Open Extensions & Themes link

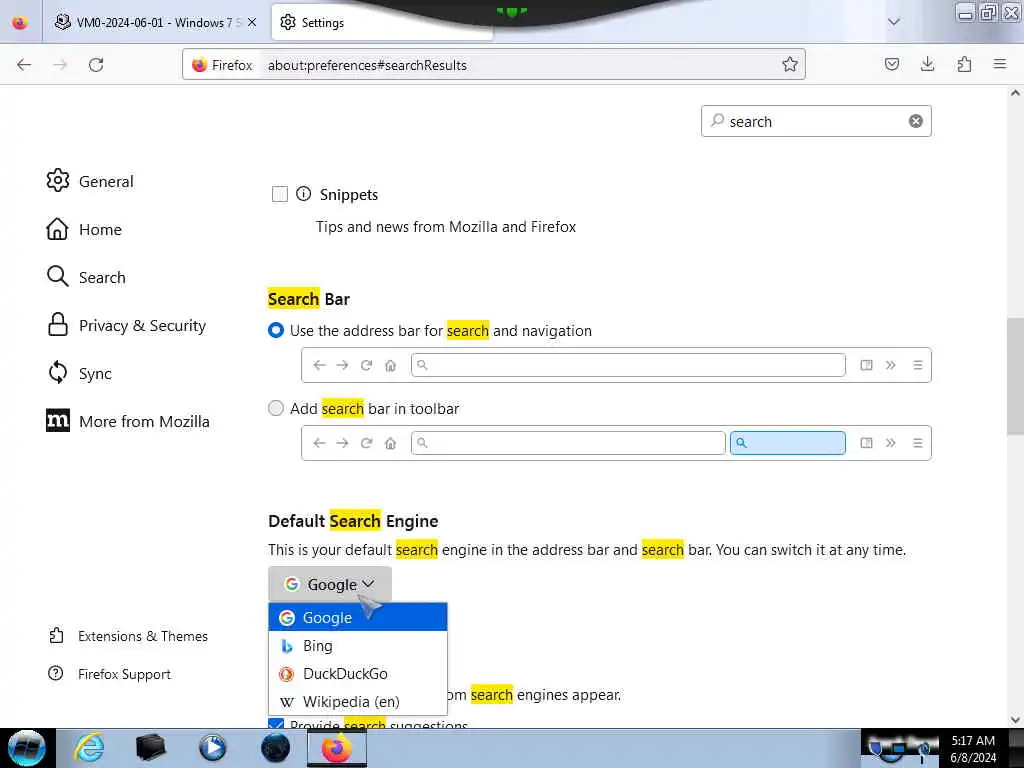(x=128, y=636)
